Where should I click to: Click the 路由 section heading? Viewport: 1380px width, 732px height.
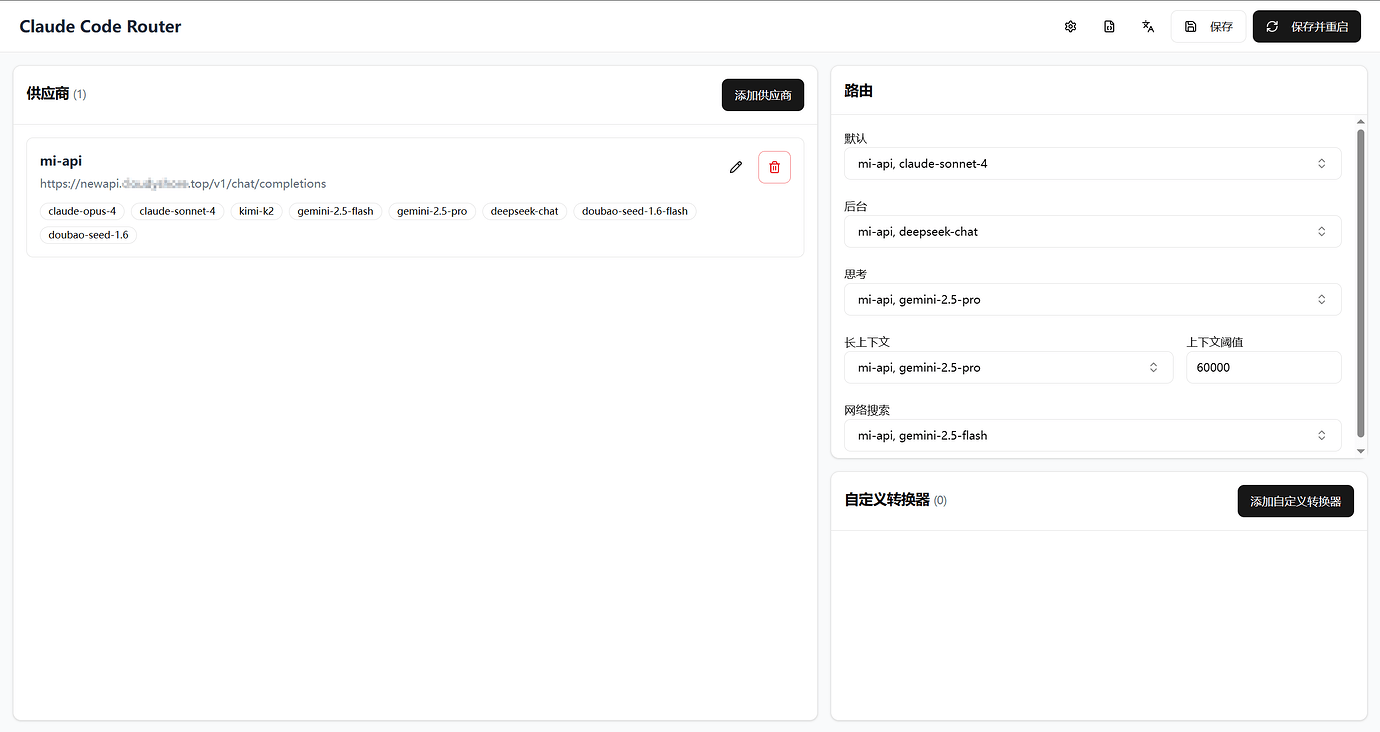pos(859,91)
